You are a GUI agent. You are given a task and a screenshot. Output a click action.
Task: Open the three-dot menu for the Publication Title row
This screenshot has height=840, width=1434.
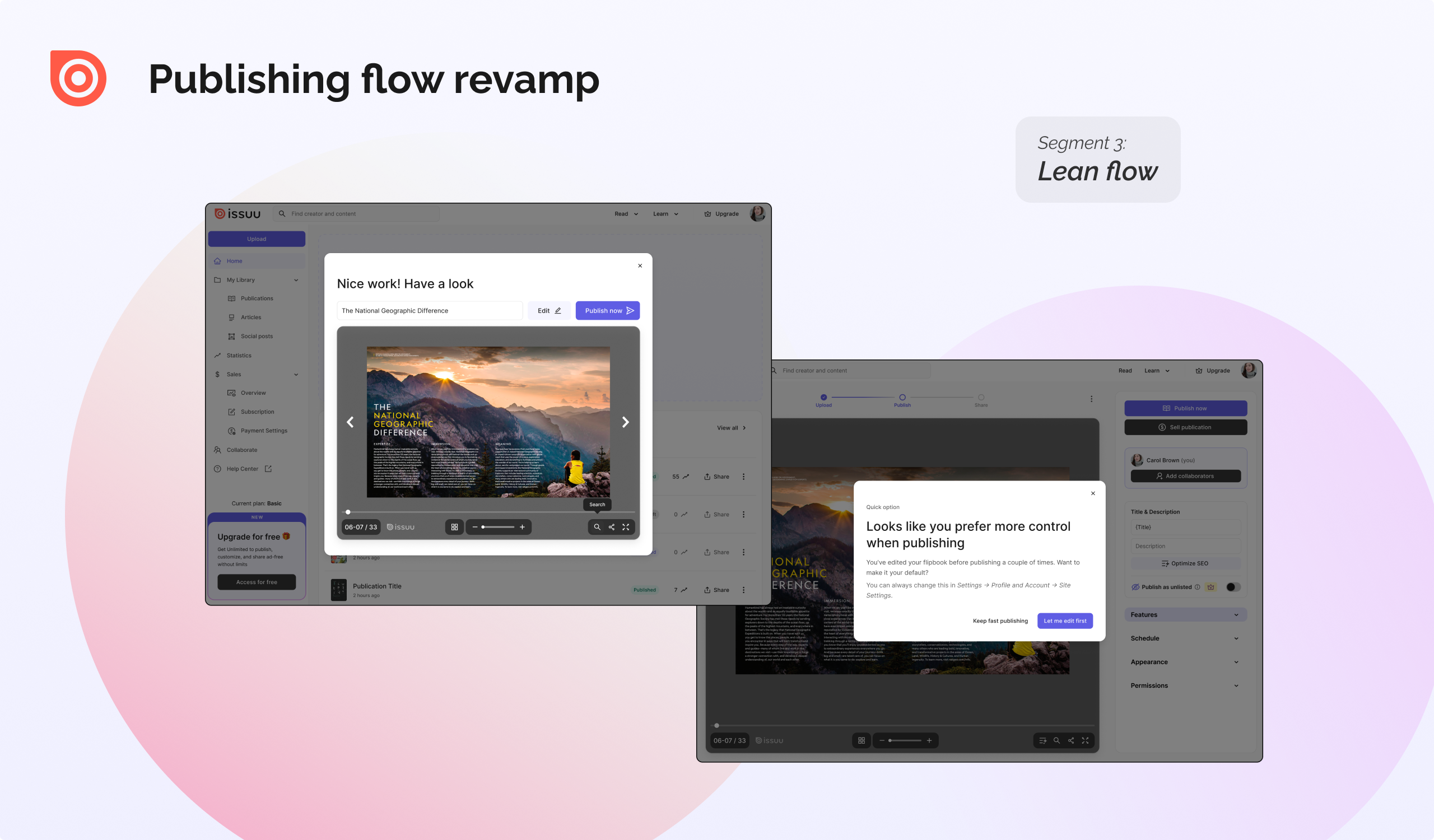click(x=744, y=590)
